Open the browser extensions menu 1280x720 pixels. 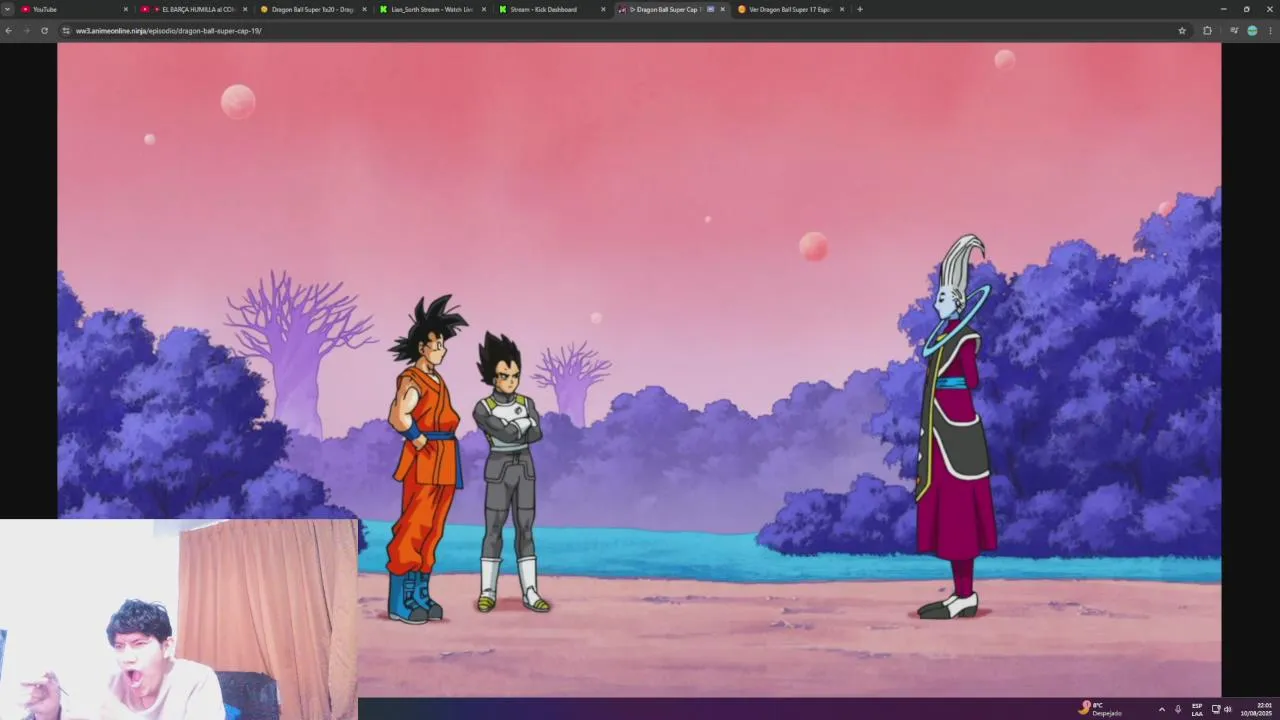1207,30
